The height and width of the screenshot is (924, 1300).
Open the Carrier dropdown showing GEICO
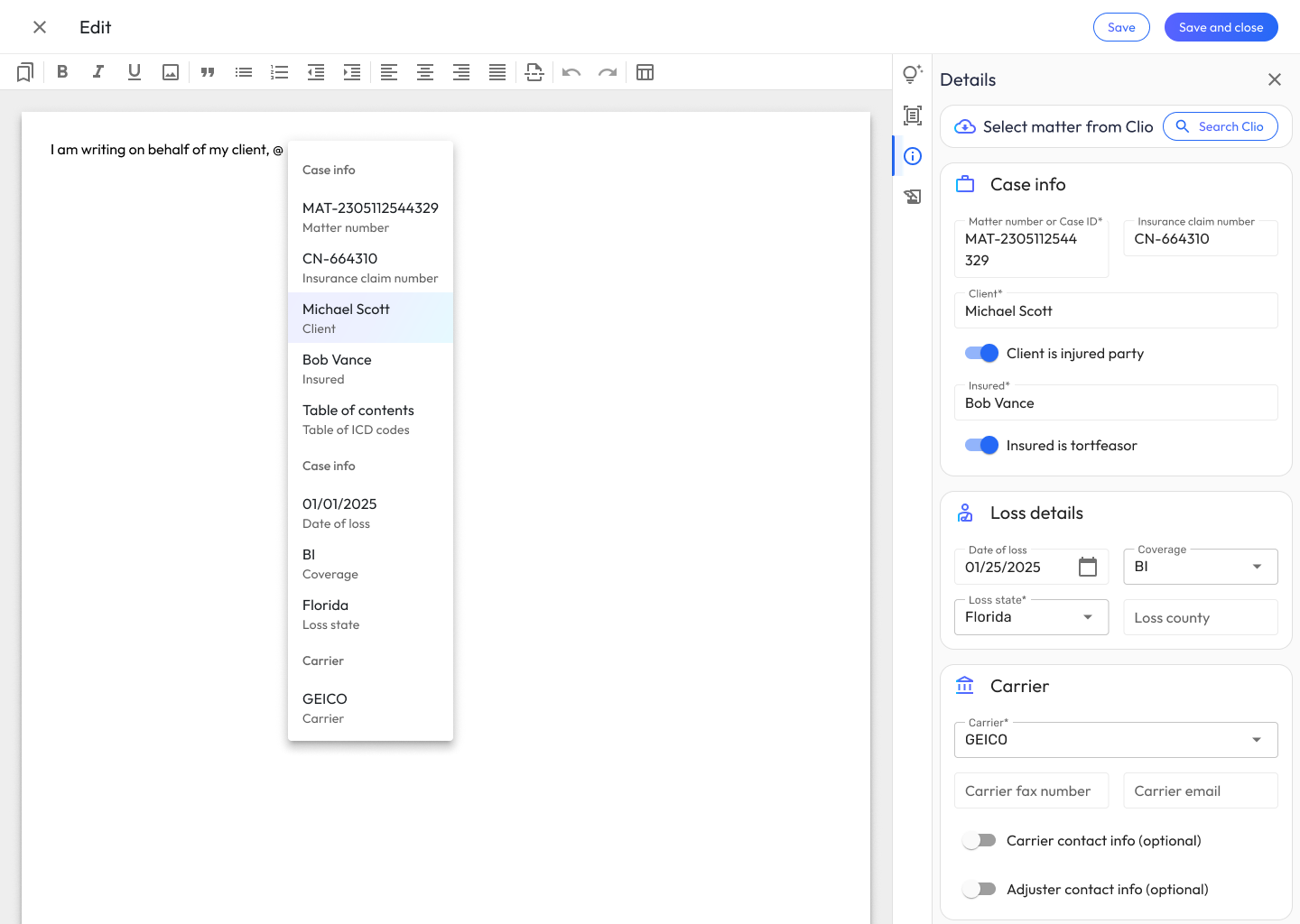pos(1116,740)
